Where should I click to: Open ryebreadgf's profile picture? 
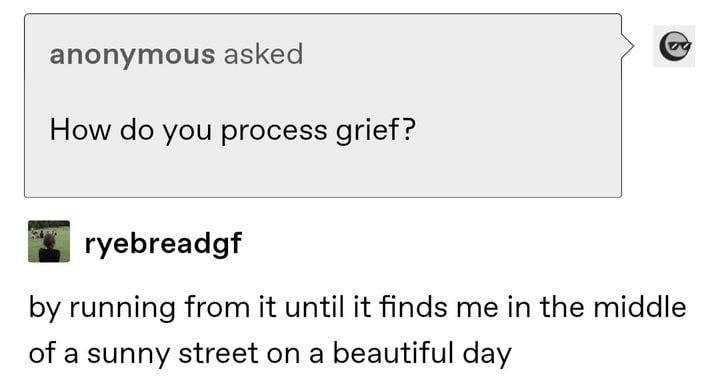coord(49,242)
